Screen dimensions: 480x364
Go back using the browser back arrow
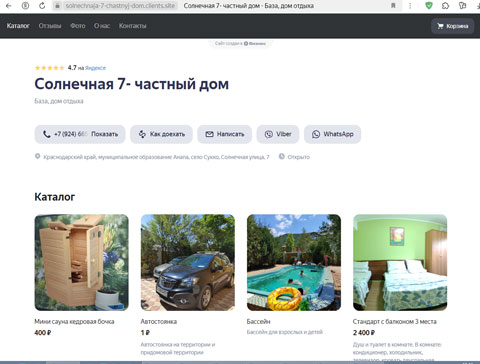coord(9,6)
